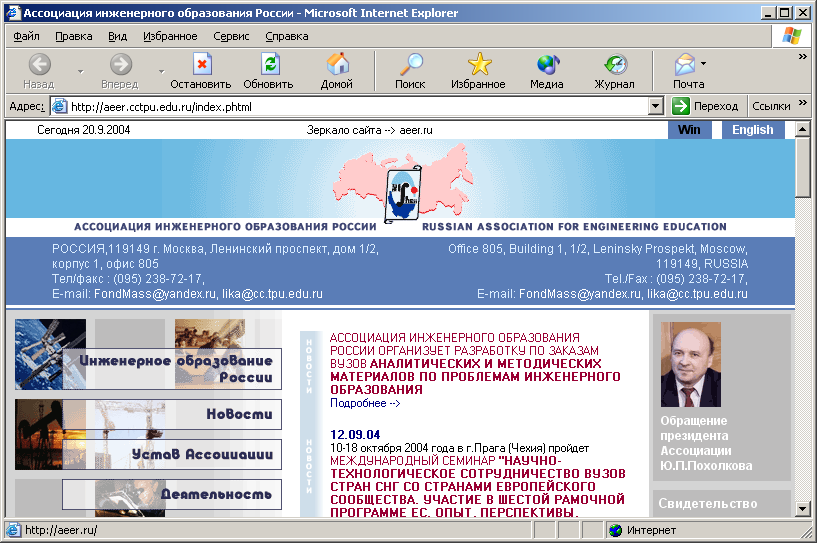Viewport: 817px width, 543px height.
Task: Click the Интернет zone globe in the status bar
Action: click(x=616, y=530)
